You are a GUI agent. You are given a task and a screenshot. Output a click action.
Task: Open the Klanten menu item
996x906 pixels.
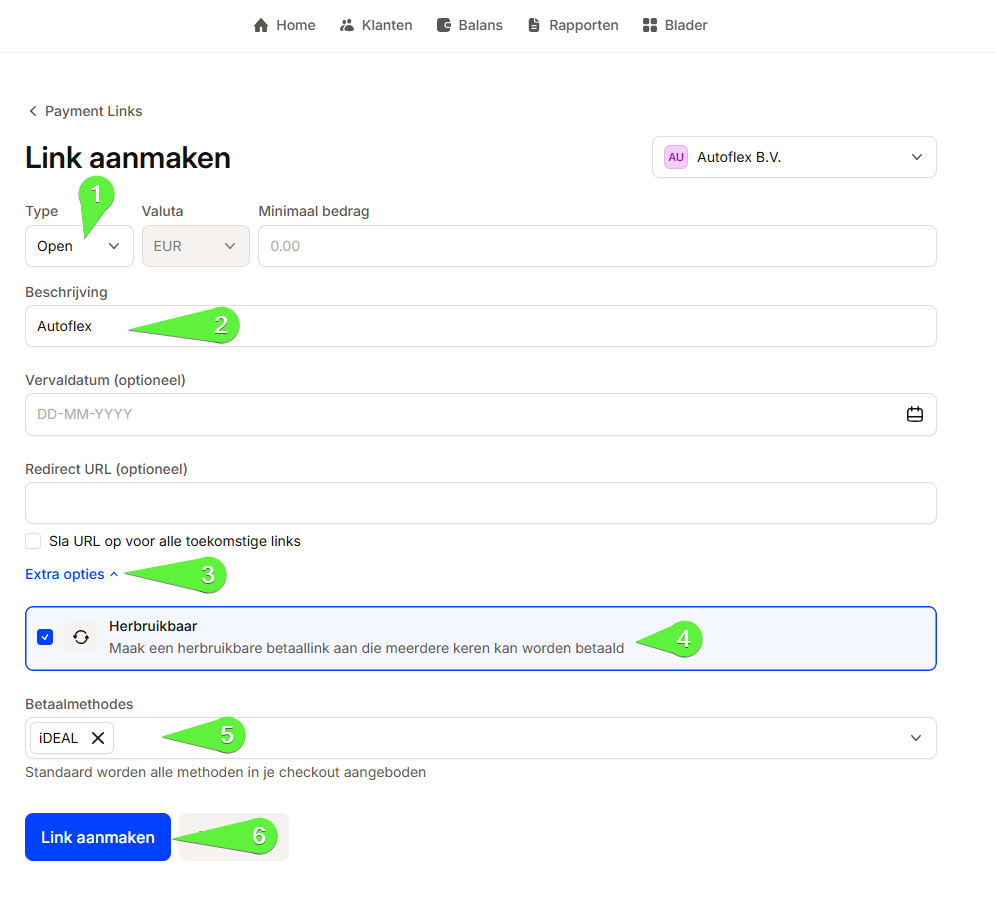(387, 25)
